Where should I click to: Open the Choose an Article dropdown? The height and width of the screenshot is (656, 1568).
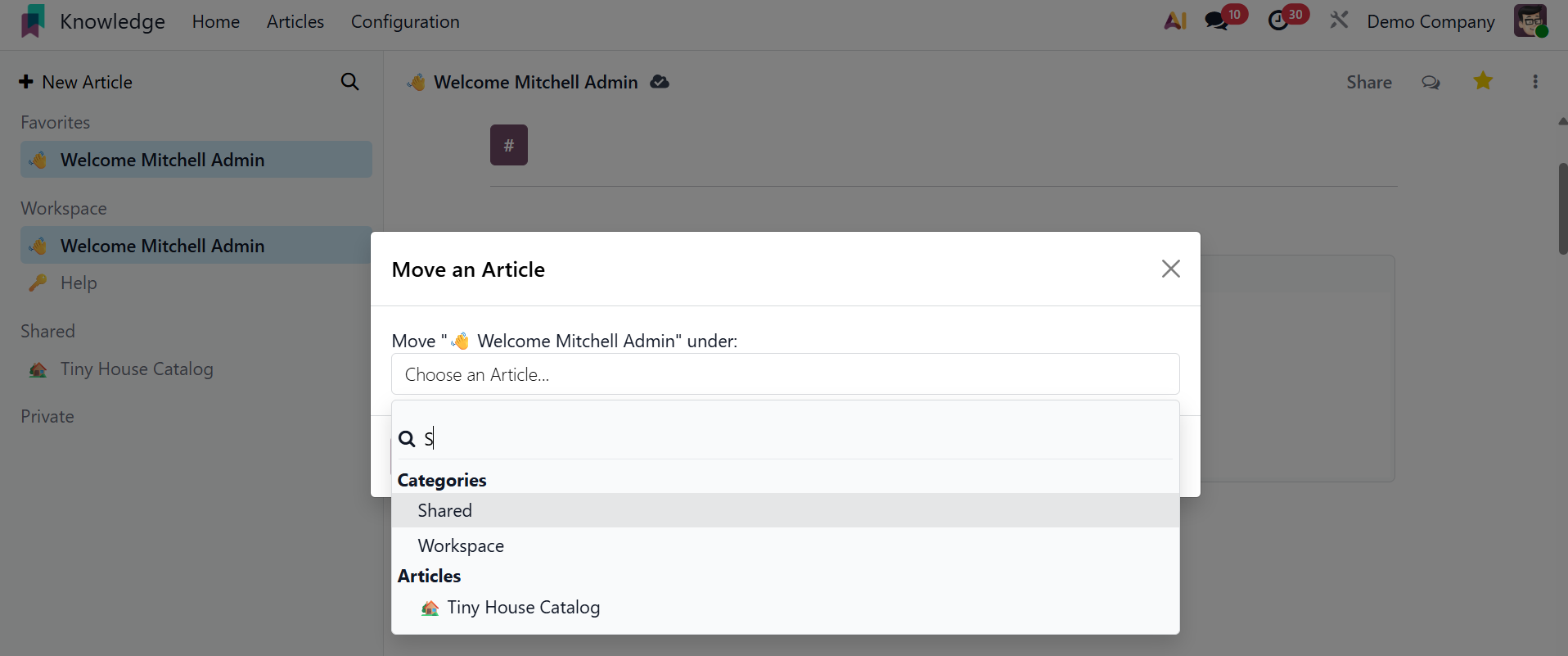click(x=785, y=374)
